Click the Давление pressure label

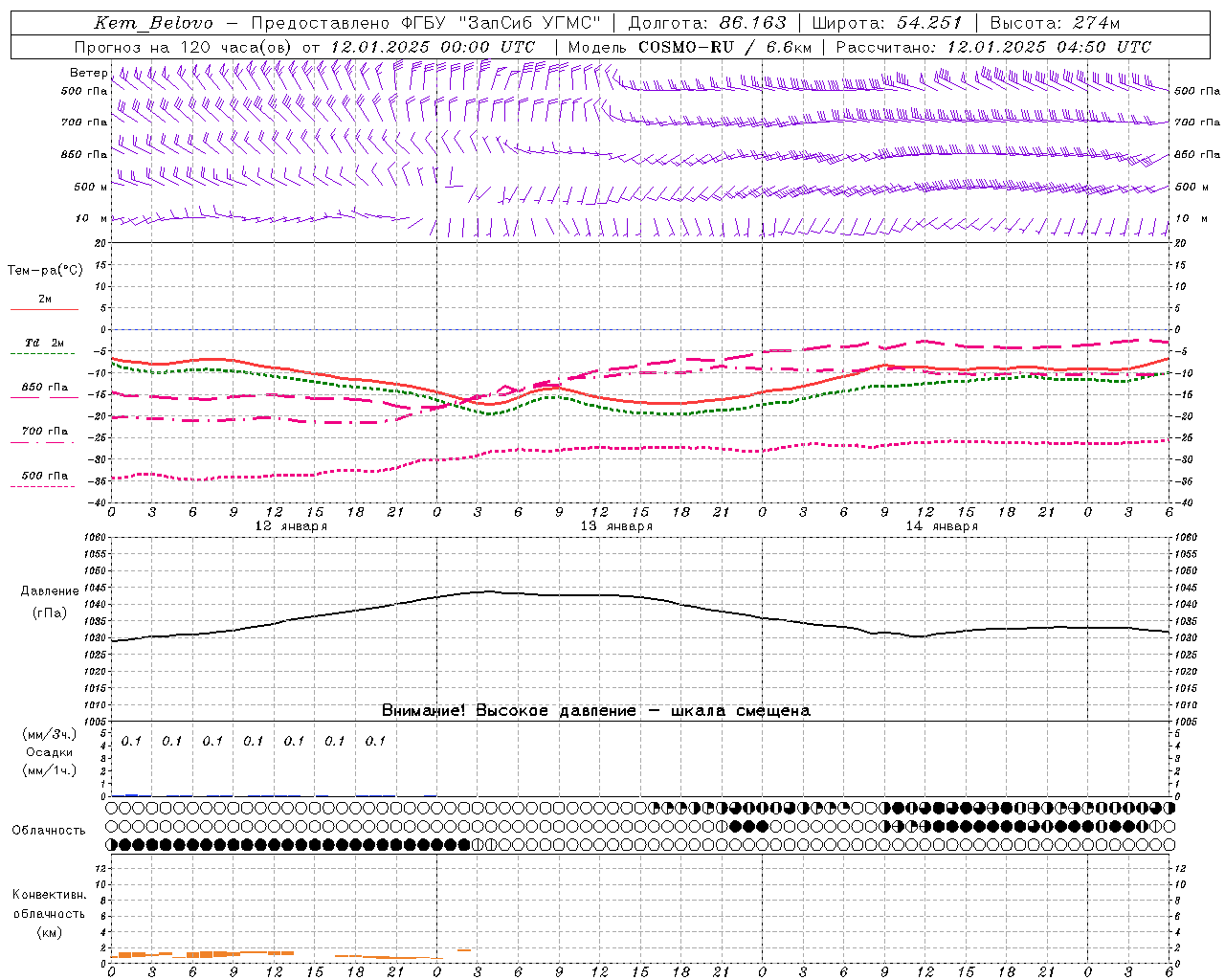click(50, 591)
